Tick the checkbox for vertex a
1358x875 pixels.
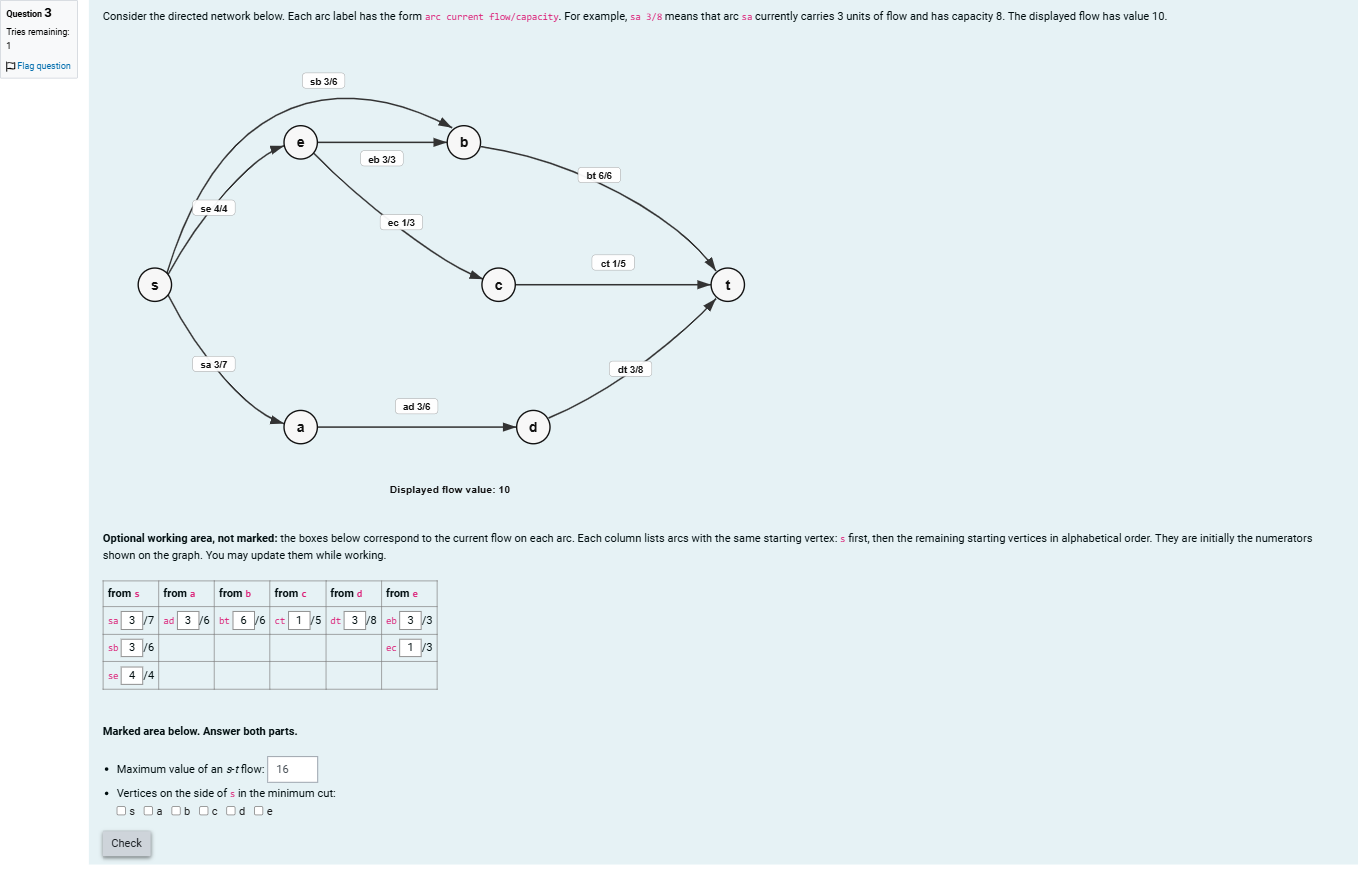tap(148, 811)
